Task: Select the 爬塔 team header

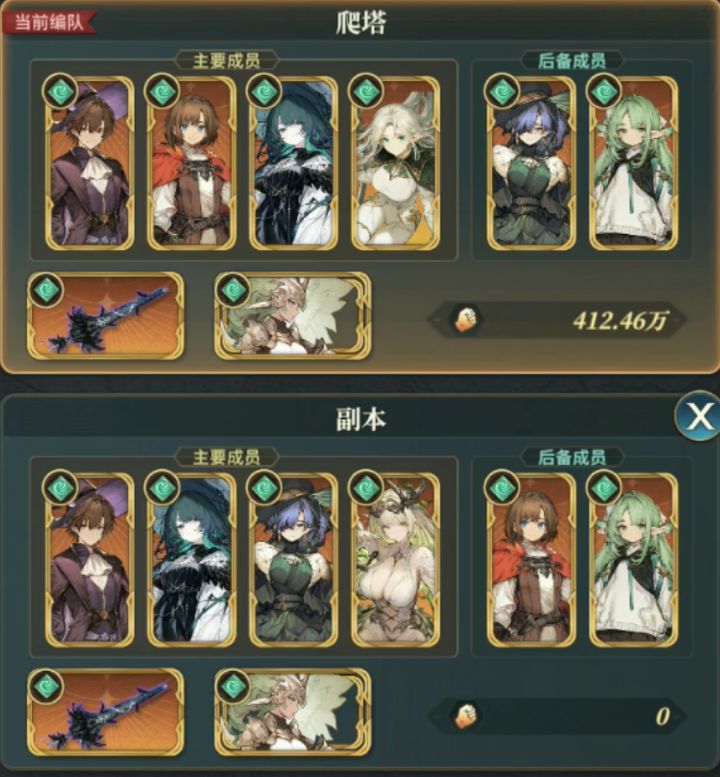Action: point(360,23)
